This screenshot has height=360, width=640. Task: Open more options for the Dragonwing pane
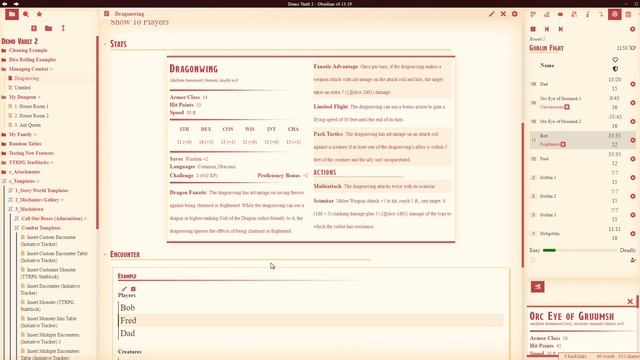(515, 14)
